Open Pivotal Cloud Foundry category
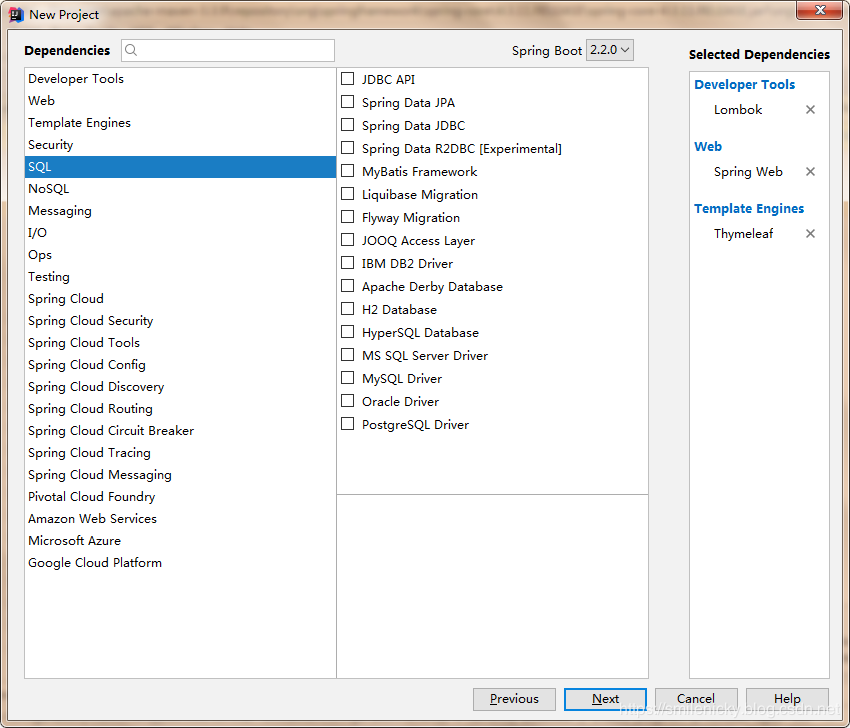This screenshot has height=728, width=850. 180,497
